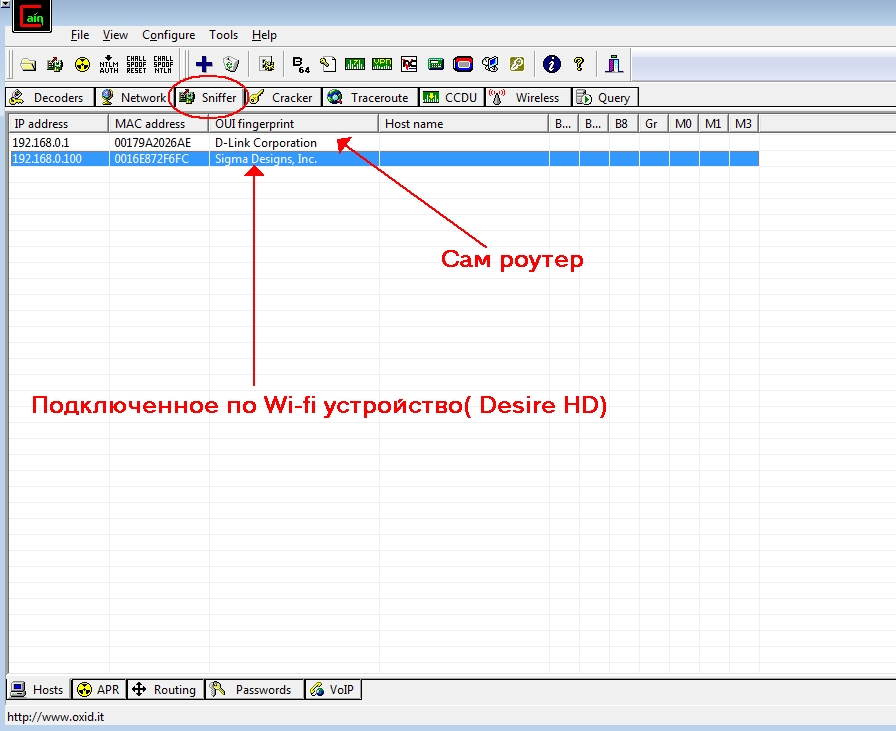896x731 pixels.
Task: Toggle Start/Stop Sniffer toolbar icon
Action: (55, 64)
